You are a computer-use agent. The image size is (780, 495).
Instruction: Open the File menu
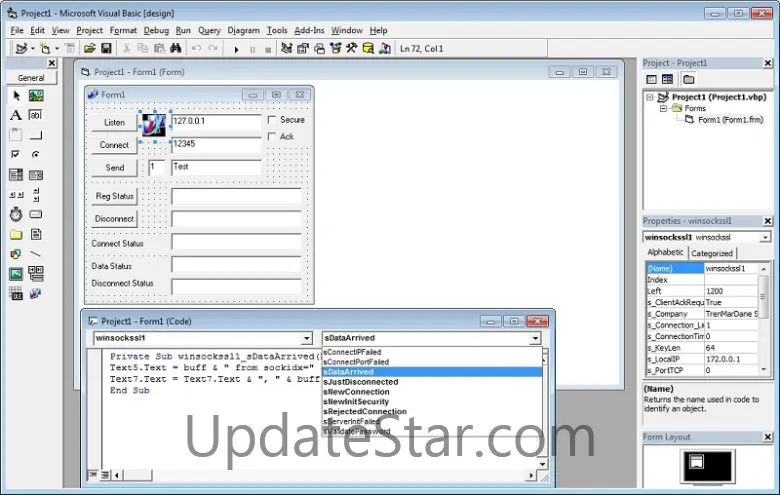point(17,30)
